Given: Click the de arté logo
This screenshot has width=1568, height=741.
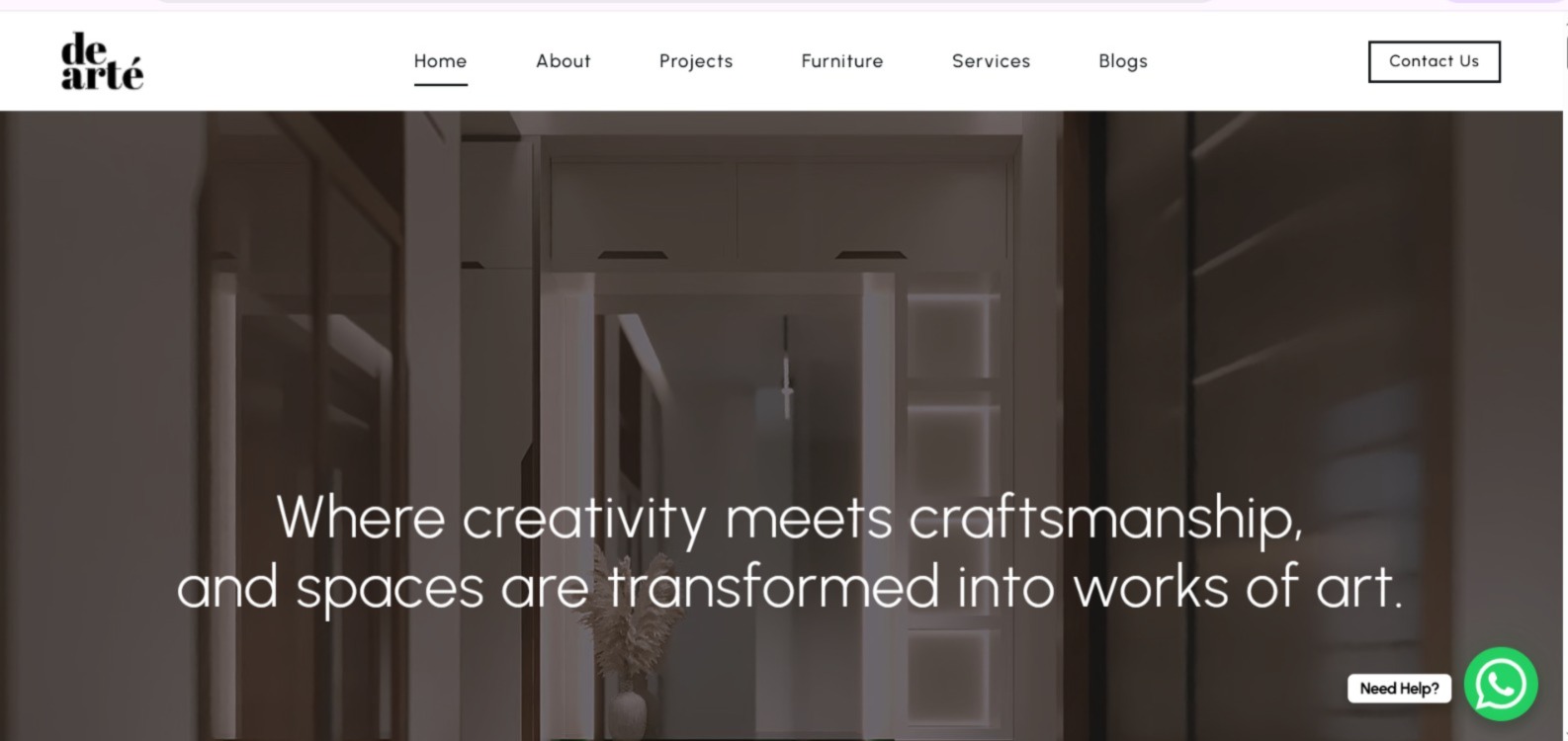Looking at the screenshot, I should click(102, 61).
